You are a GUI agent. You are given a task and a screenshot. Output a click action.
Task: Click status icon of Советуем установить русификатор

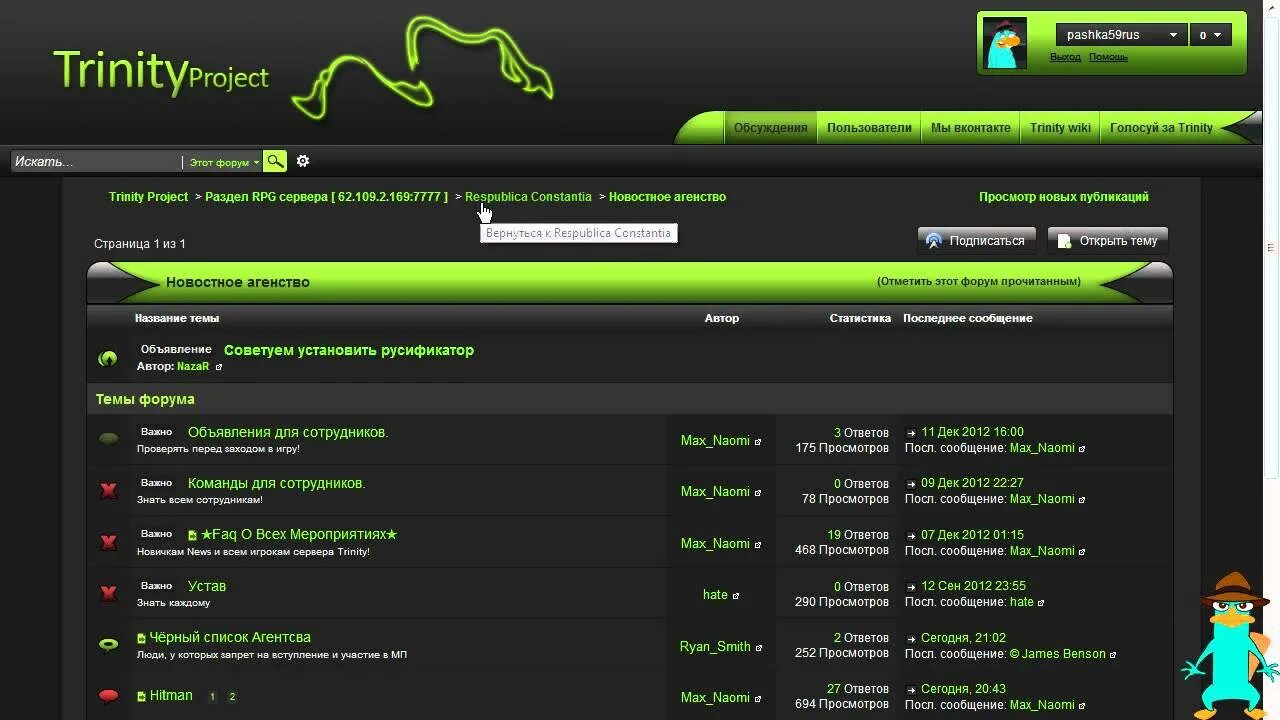(x=108, y=358)
